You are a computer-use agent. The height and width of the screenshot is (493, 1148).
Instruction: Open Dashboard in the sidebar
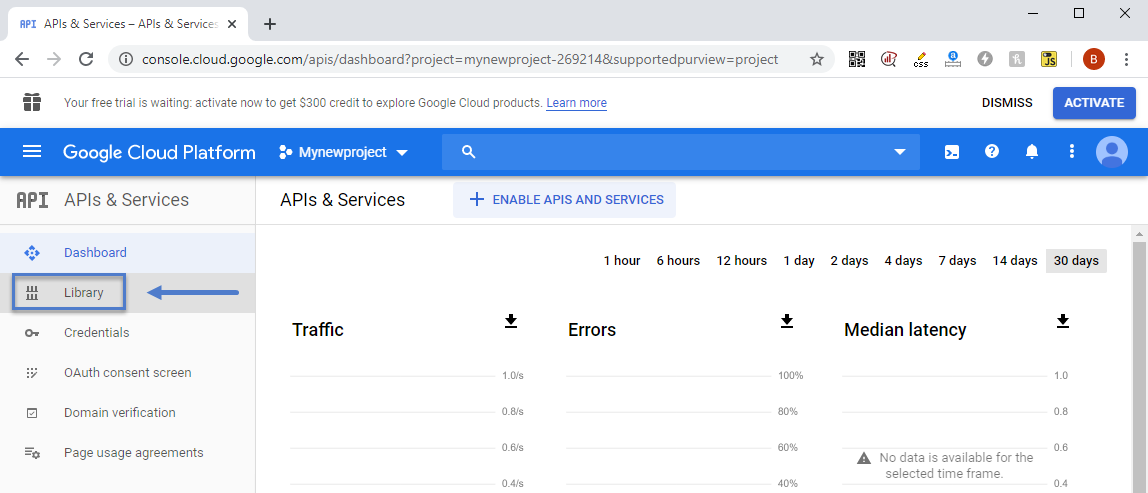127,253
